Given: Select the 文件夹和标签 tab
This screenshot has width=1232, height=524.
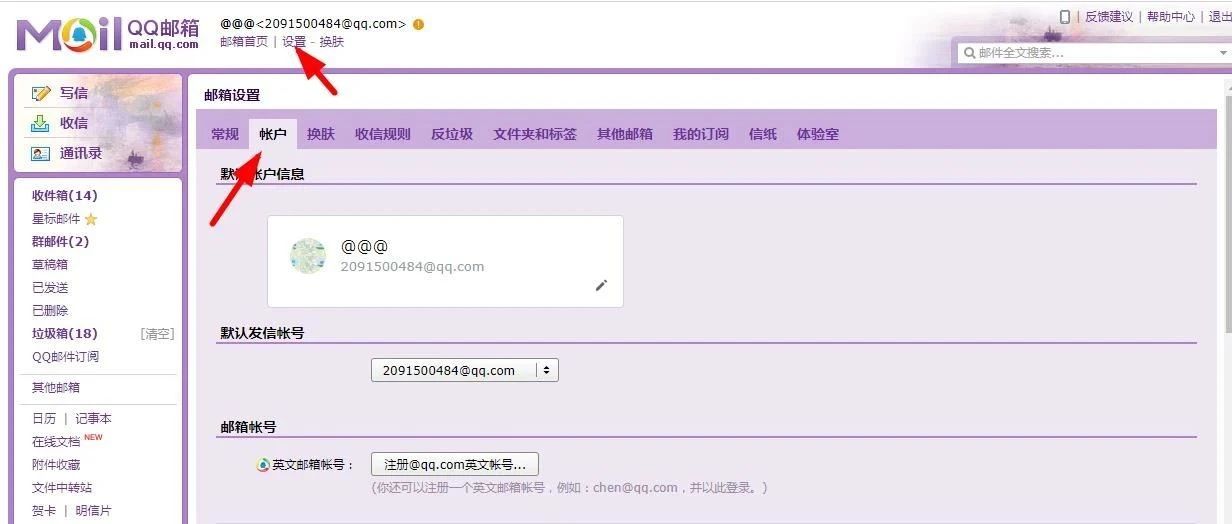Looking at the screenshot, I should (x=534, y=134).
